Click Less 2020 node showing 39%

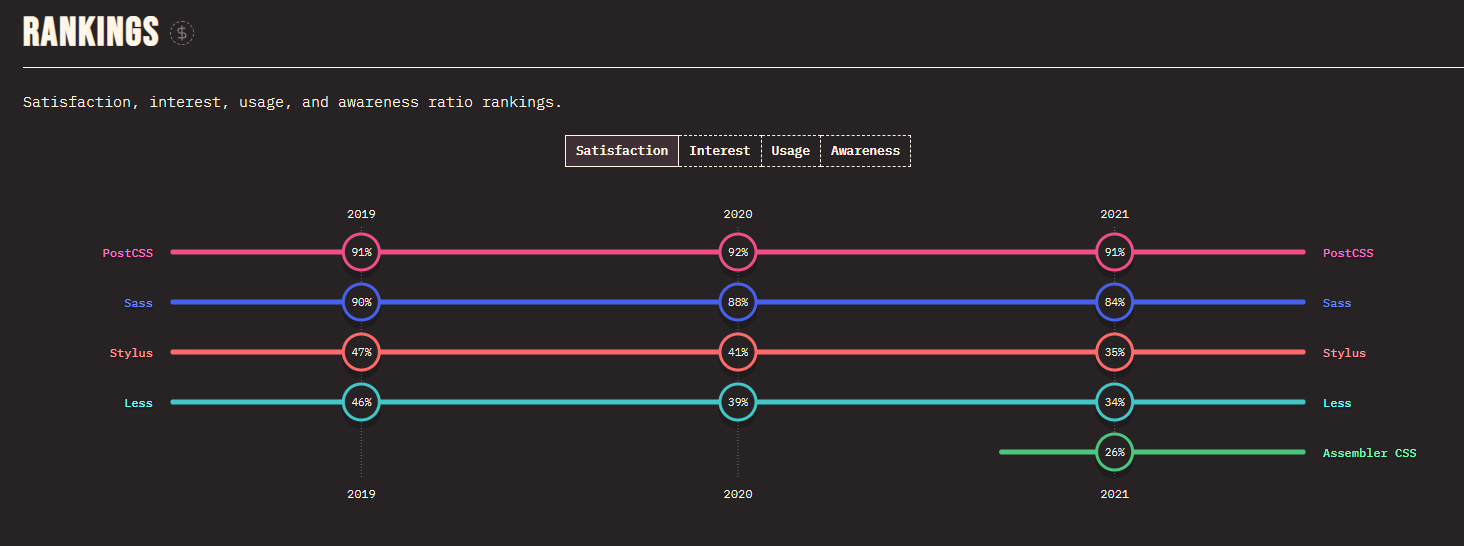click(x=738, y=402)
